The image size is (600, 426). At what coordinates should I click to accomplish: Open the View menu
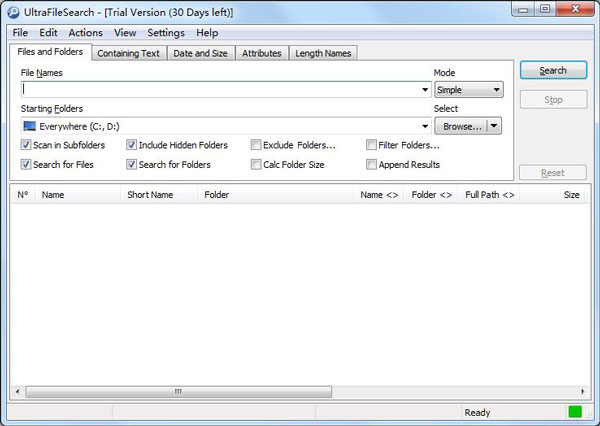click(125, 33)
